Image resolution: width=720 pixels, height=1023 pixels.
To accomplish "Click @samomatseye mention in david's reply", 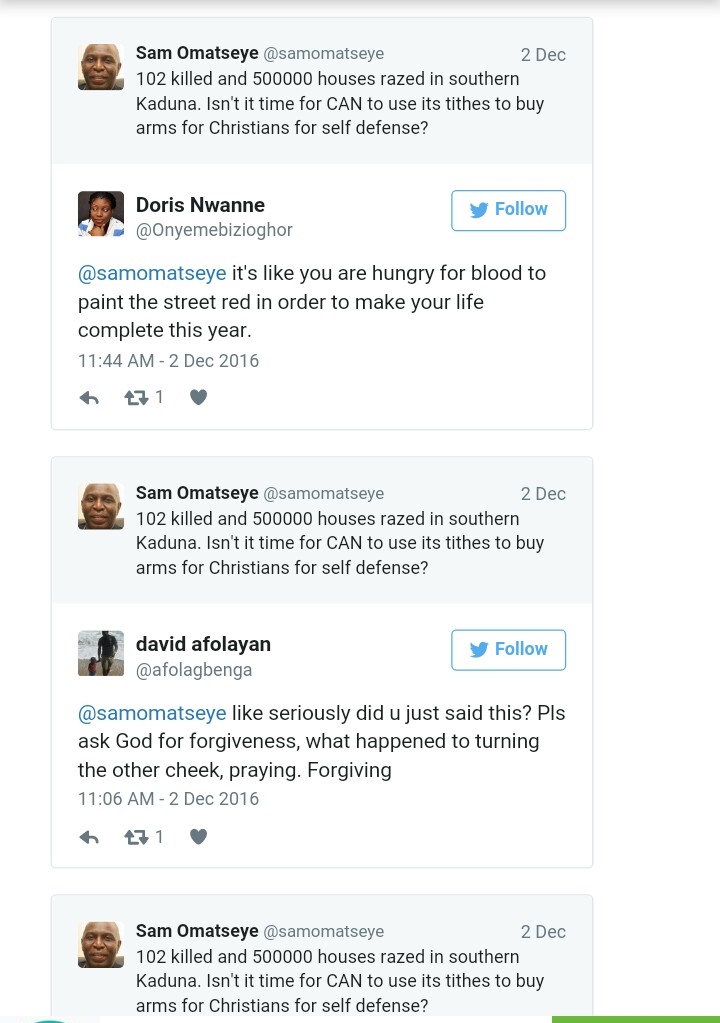I will click(x=152, y=713).
